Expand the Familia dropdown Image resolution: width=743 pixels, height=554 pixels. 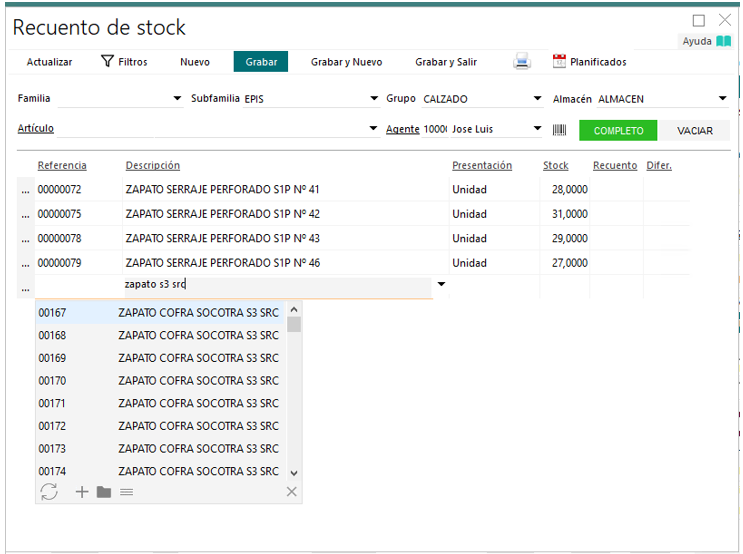(178, 99)
